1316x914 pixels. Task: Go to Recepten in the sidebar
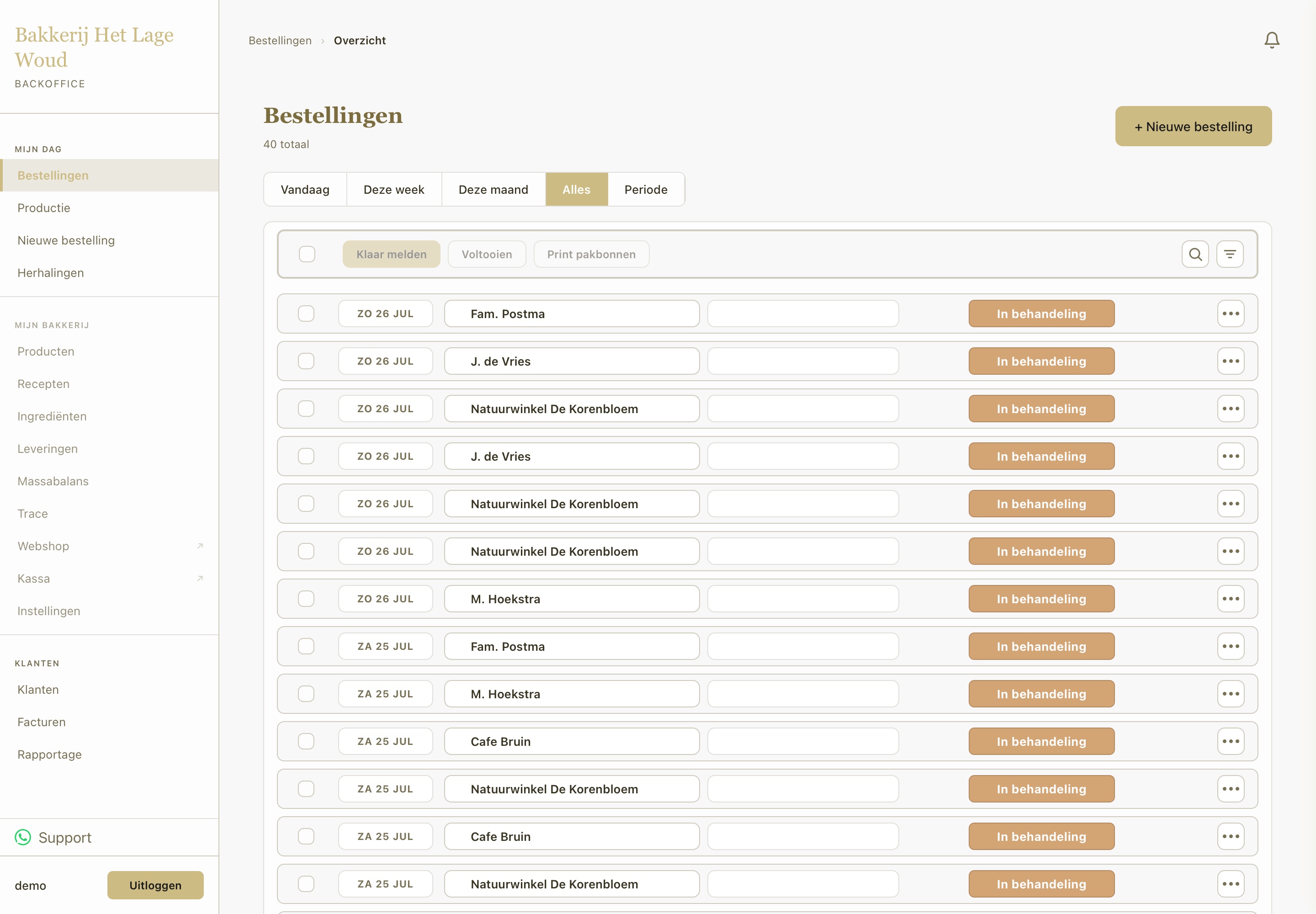109,384
